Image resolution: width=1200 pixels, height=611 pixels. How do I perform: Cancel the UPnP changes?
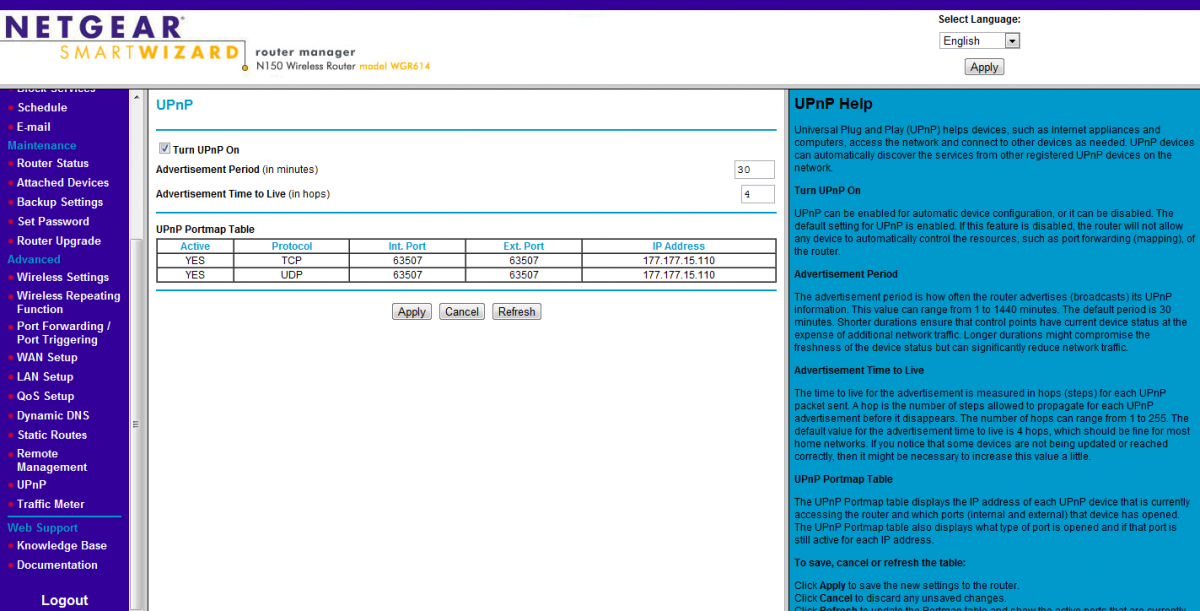[x=462, y=312]
